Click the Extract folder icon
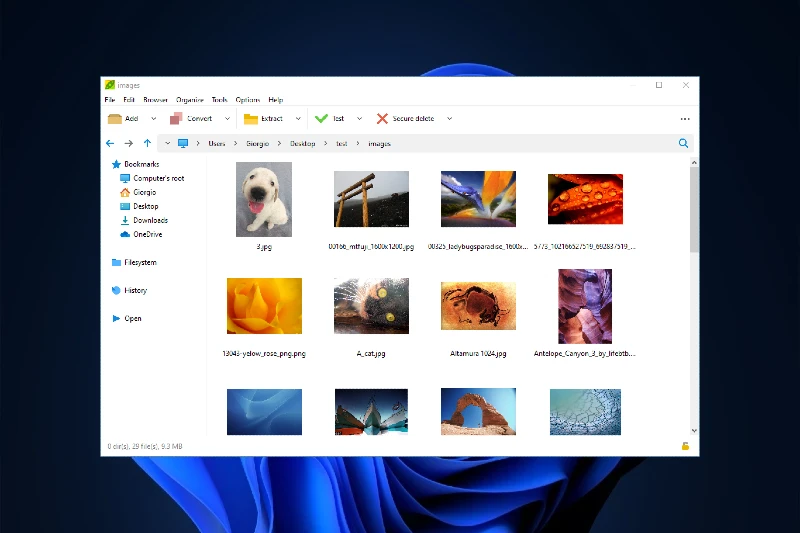800x533 pixels. click(251, 118)
